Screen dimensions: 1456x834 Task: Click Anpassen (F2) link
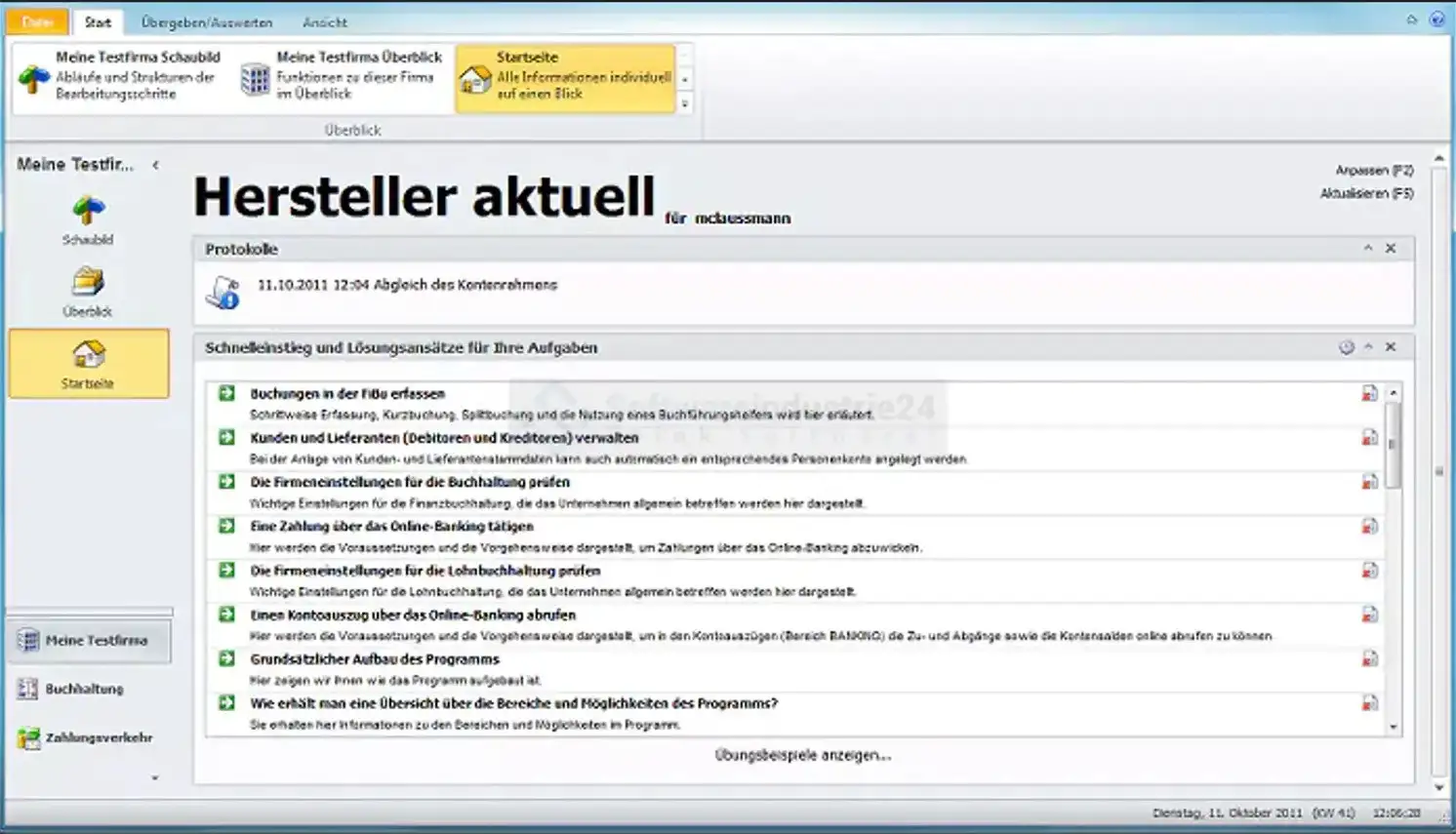click(x=1374, y=171)
